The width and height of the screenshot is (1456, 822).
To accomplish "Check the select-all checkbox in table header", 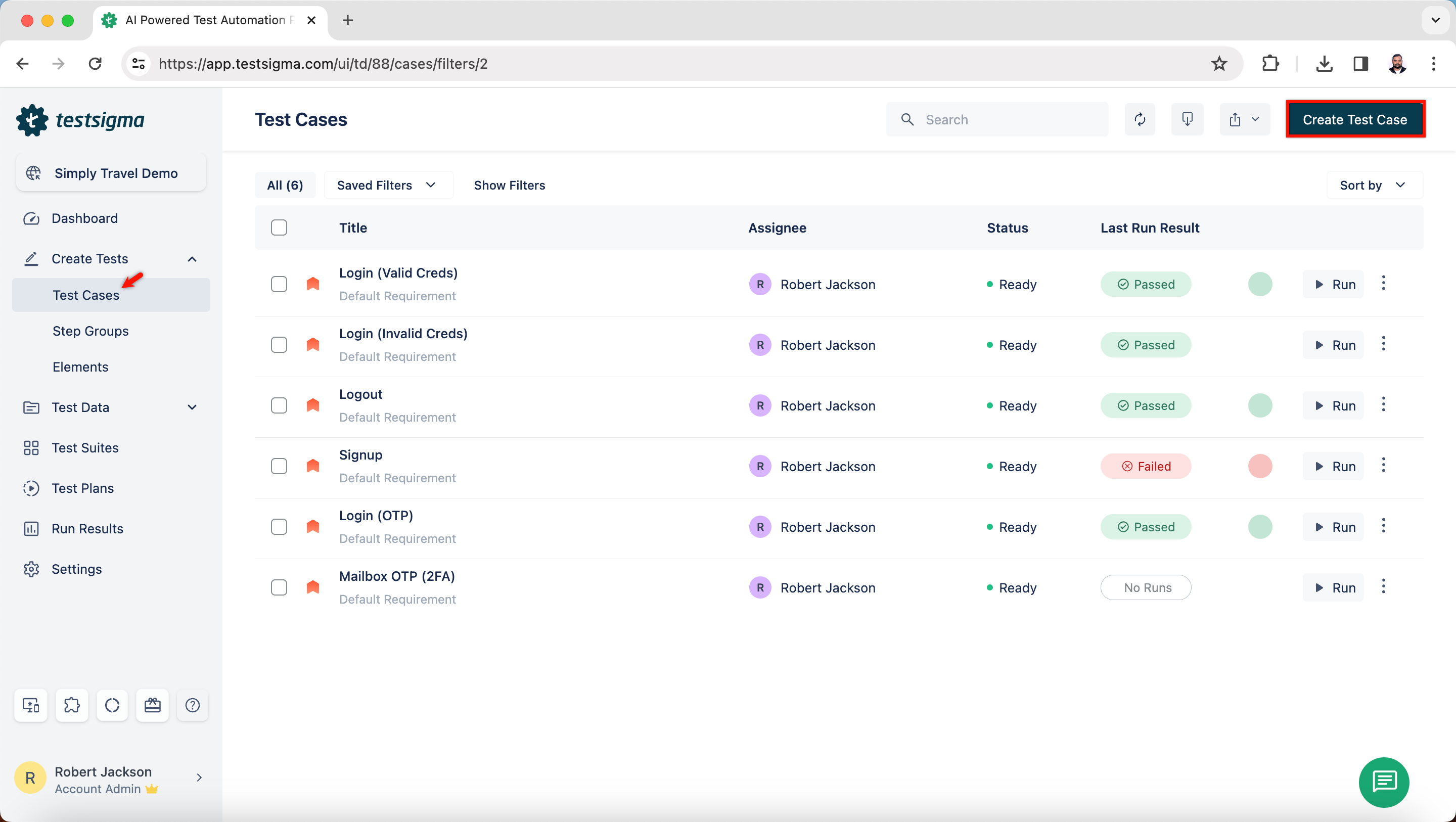I will tap(279, 227).
